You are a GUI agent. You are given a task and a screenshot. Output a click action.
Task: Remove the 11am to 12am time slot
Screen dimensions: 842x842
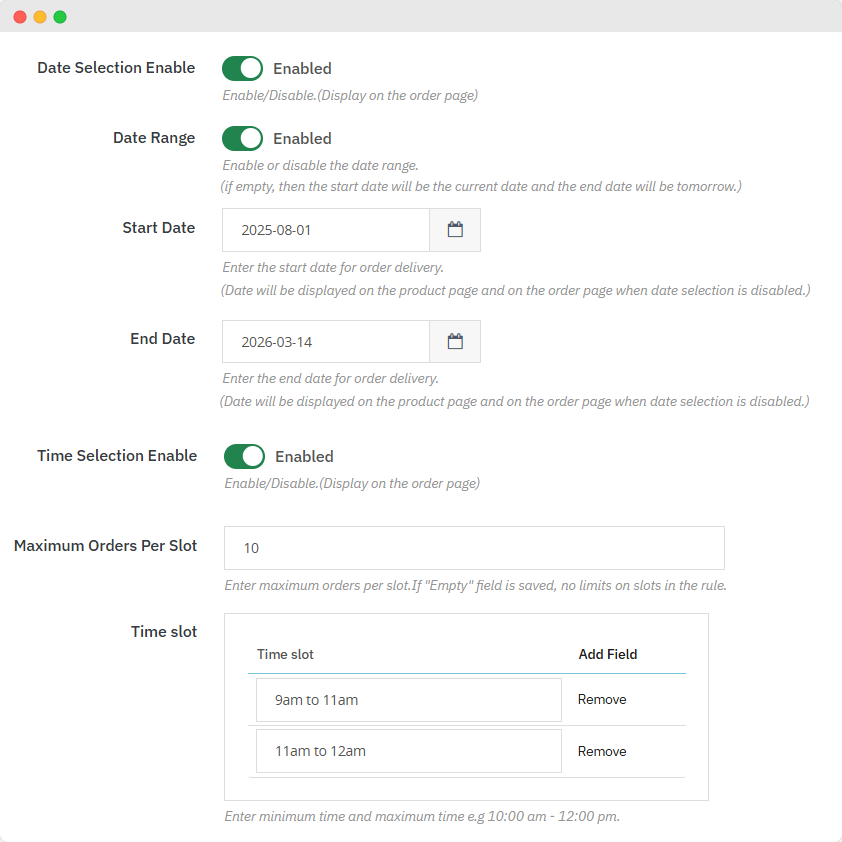[x=602, y=752]
